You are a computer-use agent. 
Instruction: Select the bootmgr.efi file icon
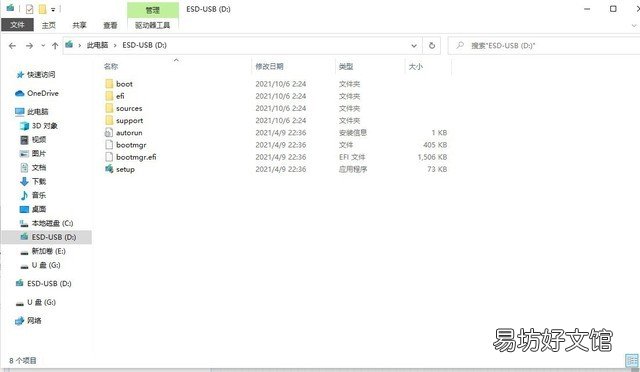coord(109,157)
